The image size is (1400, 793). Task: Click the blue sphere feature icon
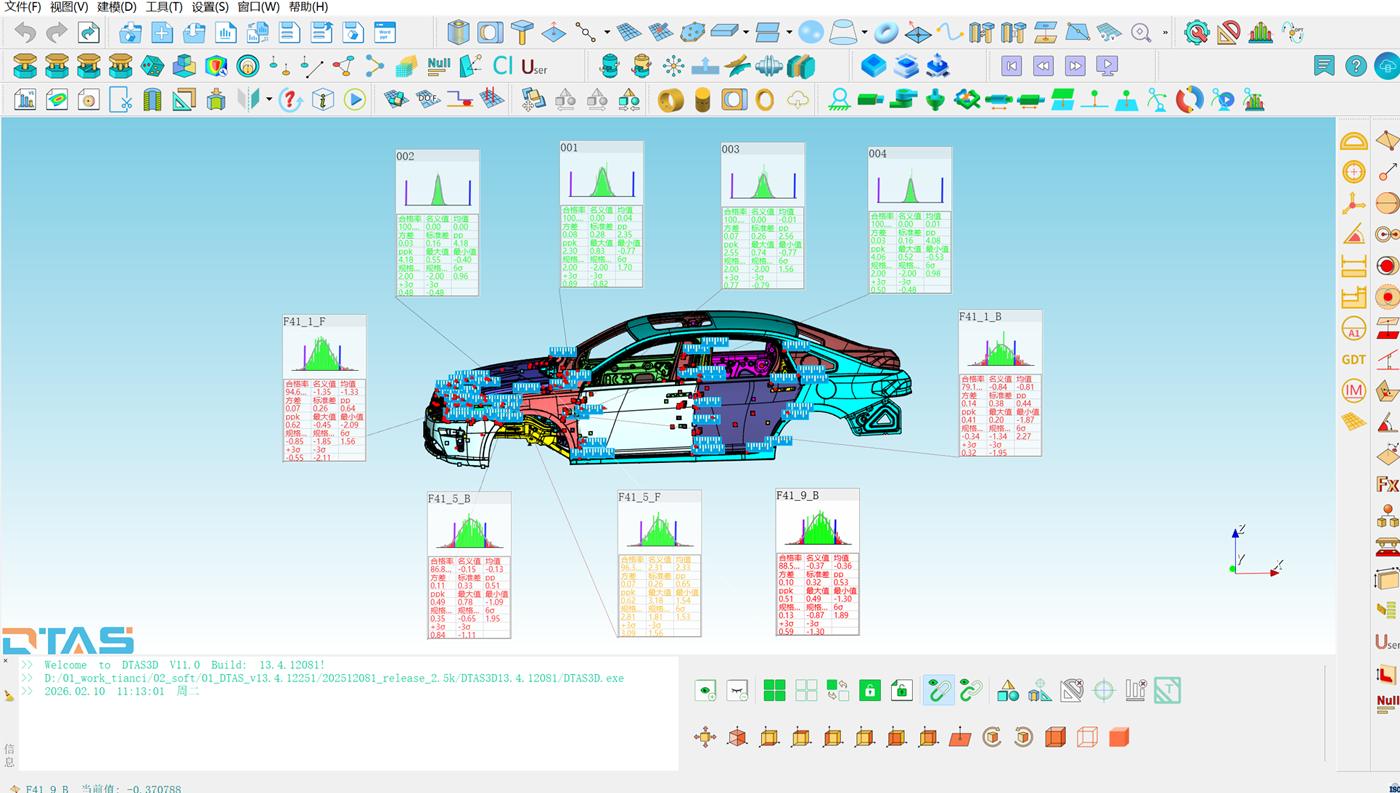click(x=811, y=33)
